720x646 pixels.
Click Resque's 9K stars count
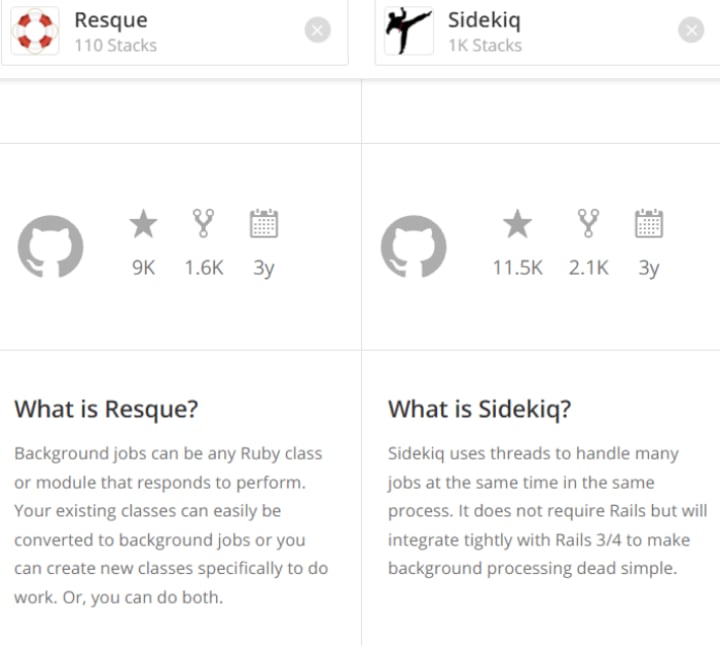click(144, 267)
